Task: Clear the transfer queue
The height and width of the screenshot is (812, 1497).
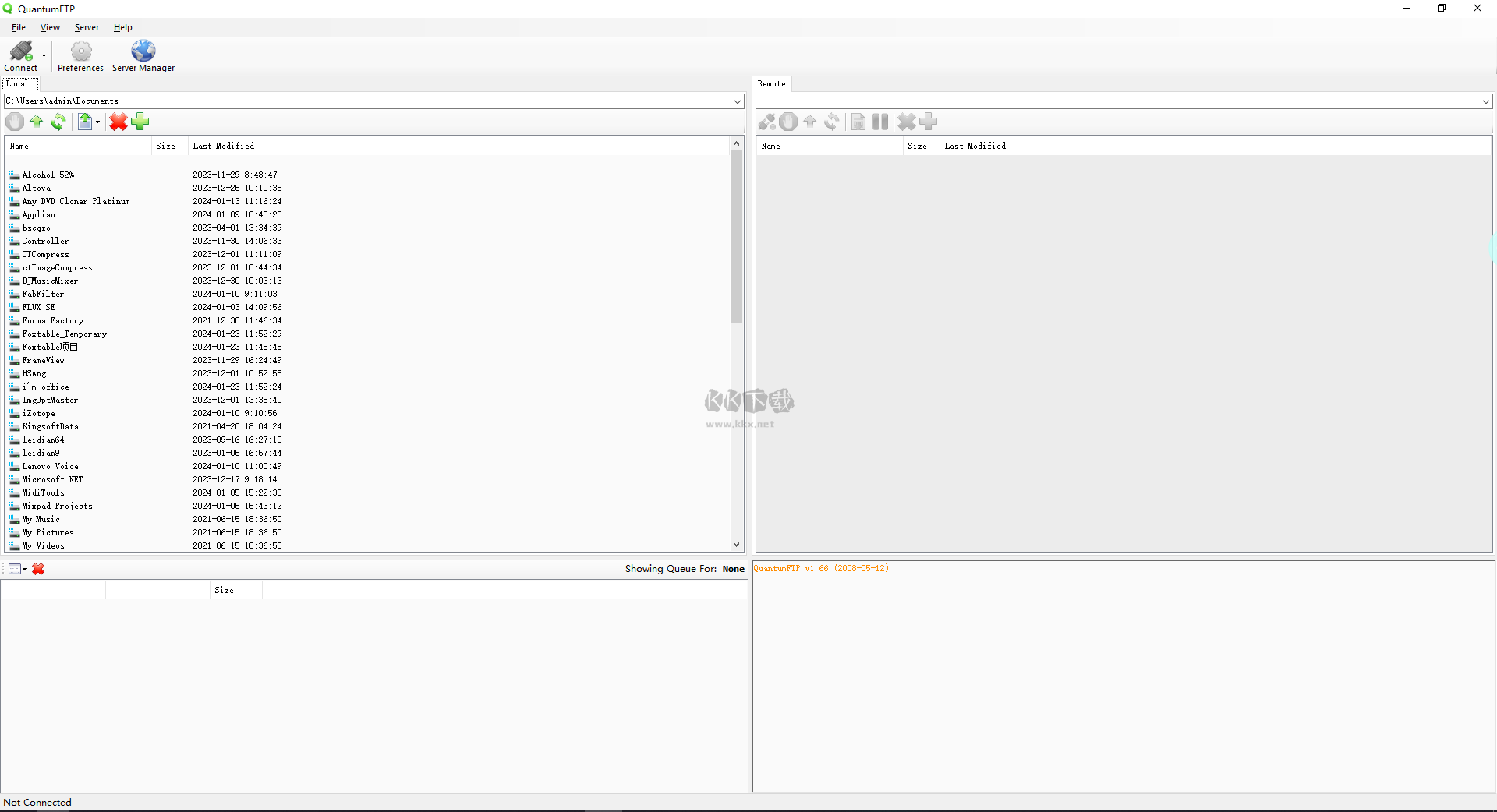Action: pyautogui.click(x=38, y=569)
